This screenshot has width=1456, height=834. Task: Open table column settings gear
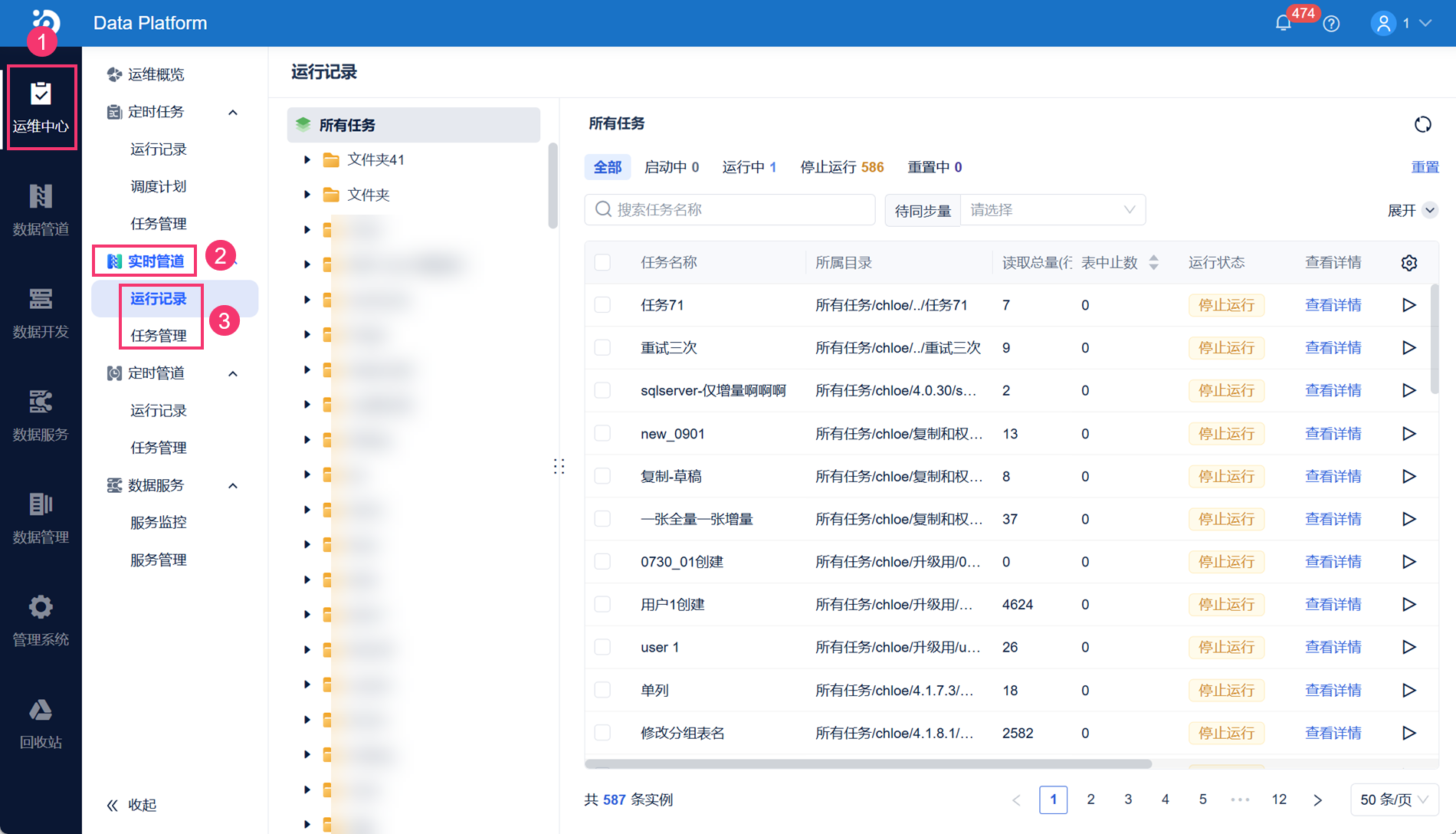[1409, 263]
